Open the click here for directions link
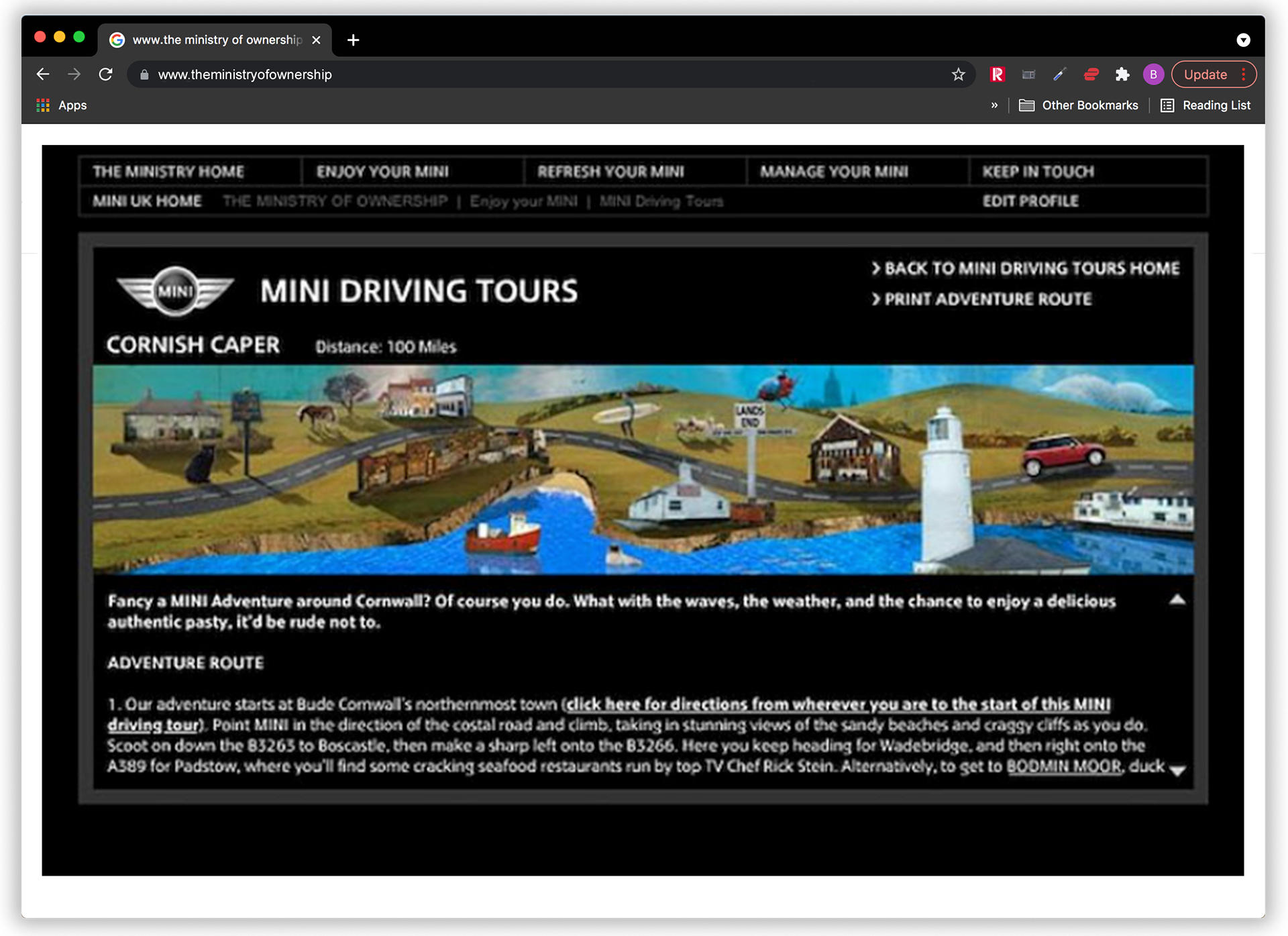 [609, 715]
